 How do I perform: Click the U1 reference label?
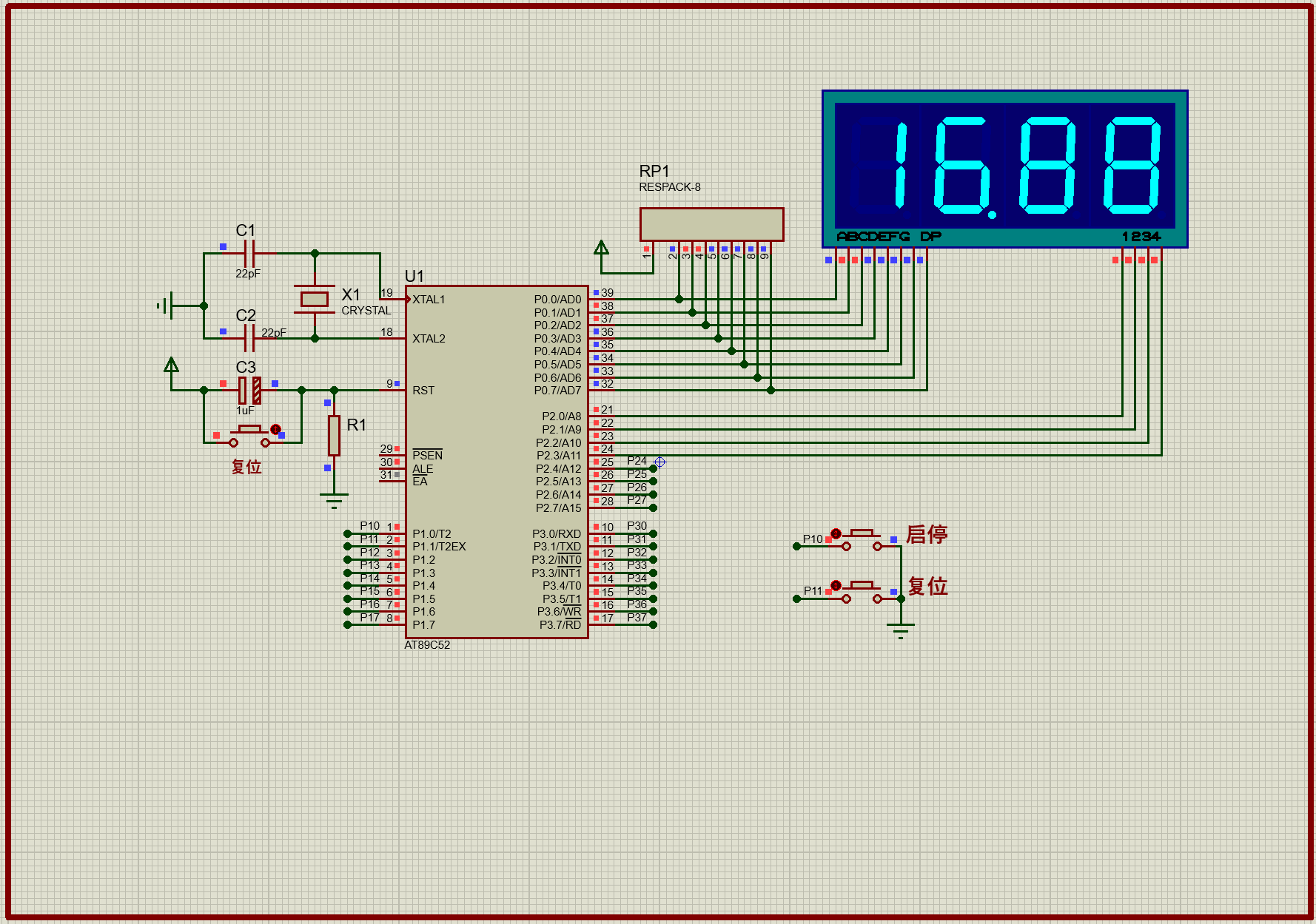414,276
